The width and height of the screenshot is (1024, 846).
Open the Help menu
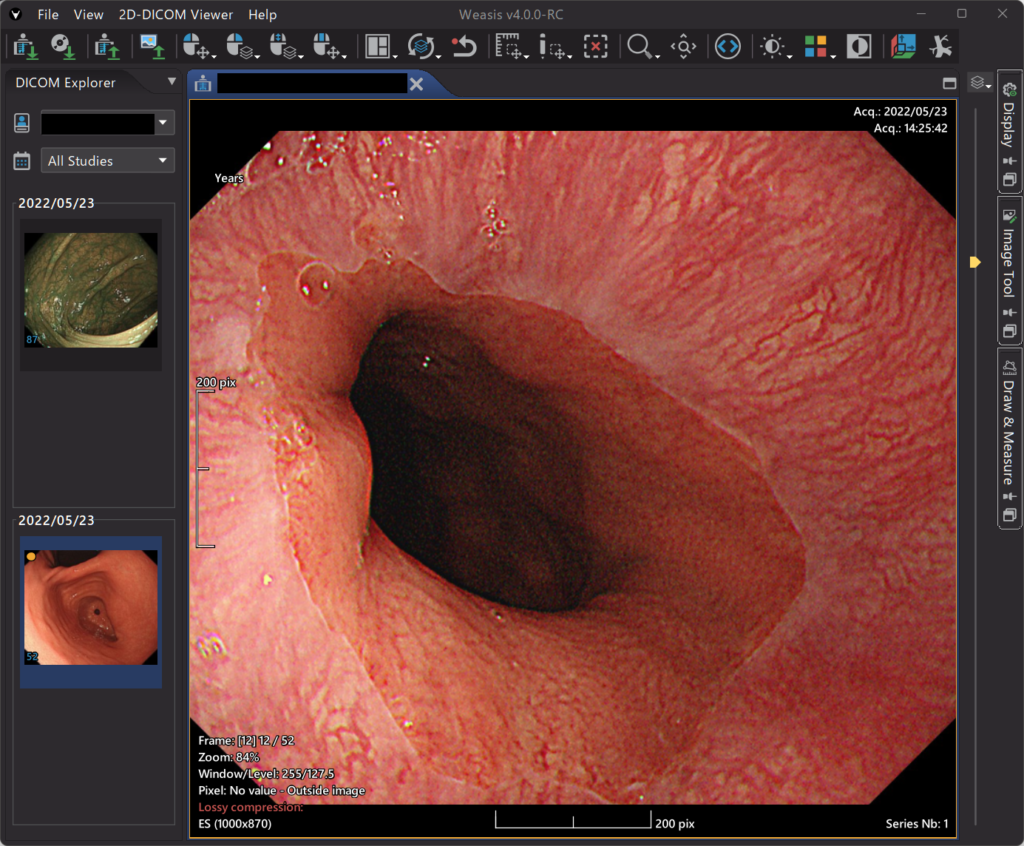262,14
